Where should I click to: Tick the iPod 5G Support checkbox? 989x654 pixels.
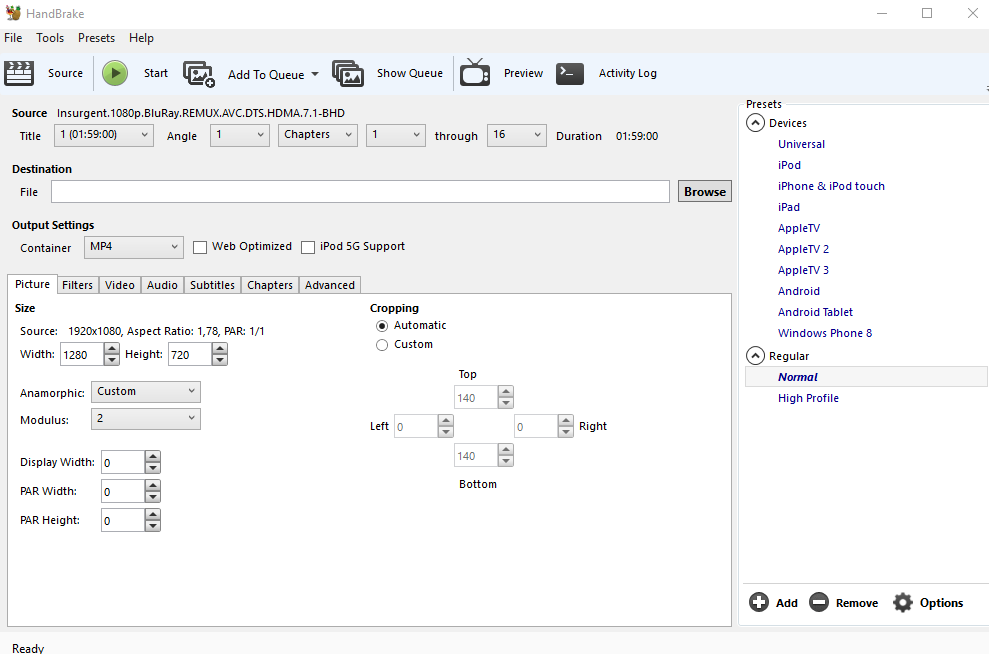[308, 247]
